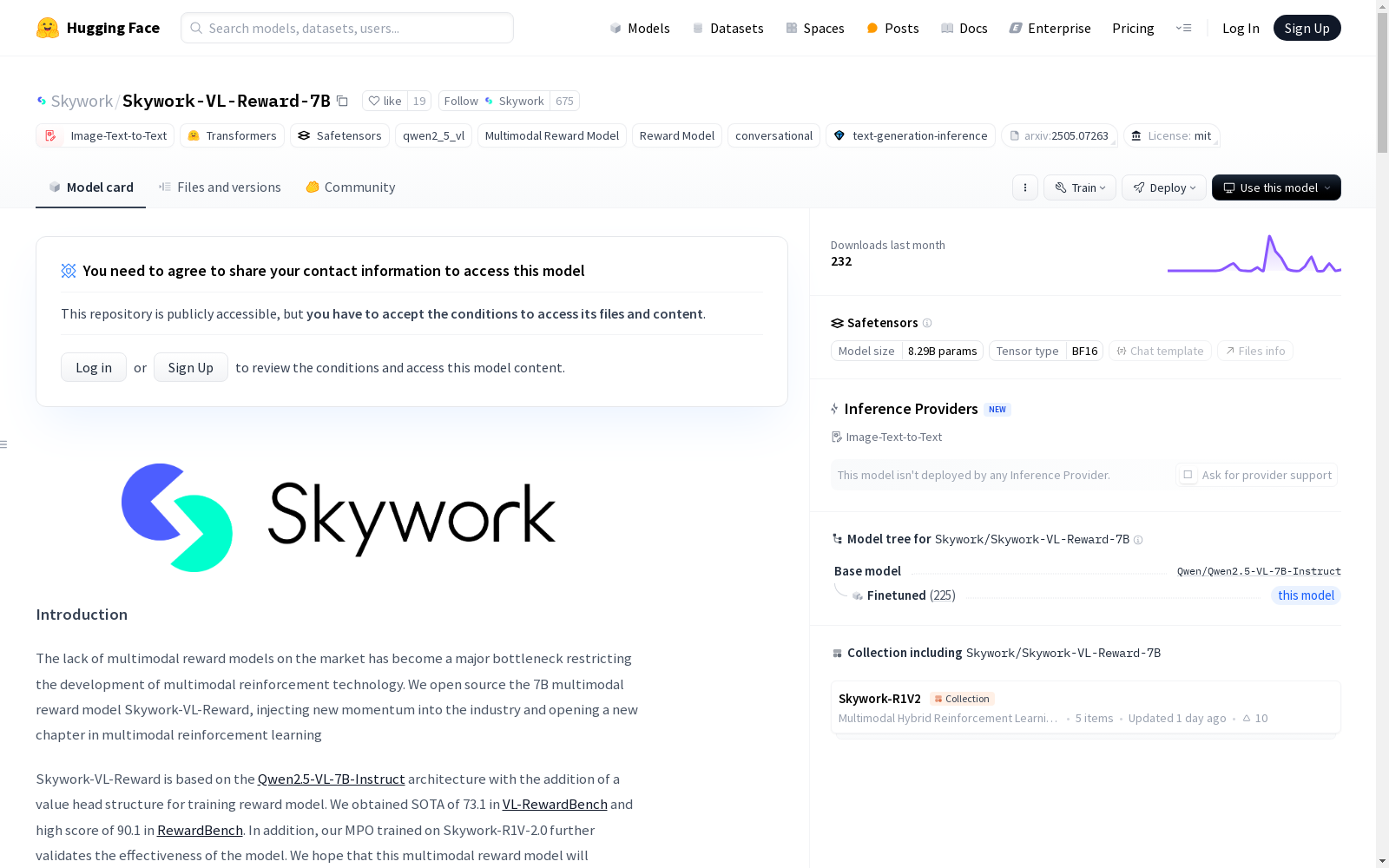Open the Skywork organization link in title
This screenshot has height=868, width=1389.
click(82, 101)
